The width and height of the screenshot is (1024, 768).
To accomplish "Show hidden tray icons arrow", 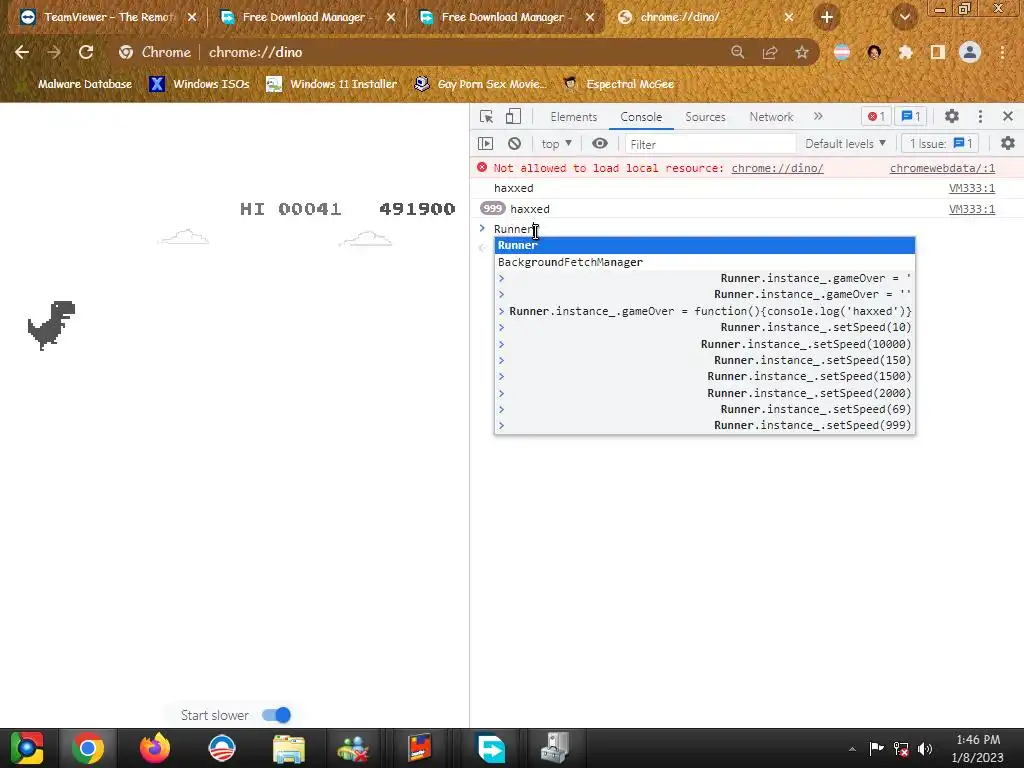I will [852, 749].
